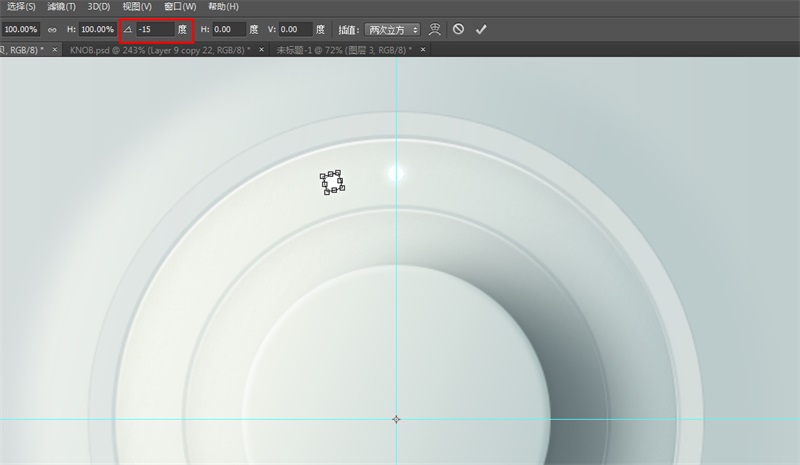Commit the transform with the checkmark icon
The image size is (800, 465).
pyautogui.click(x=481, y=30)
